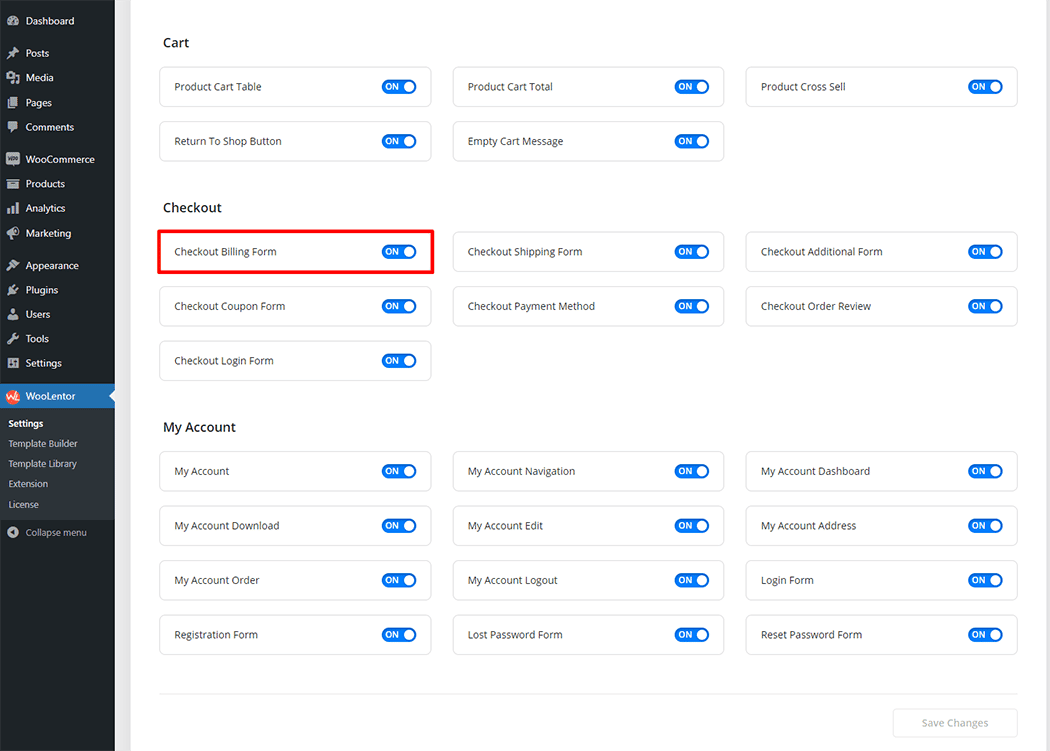This screenshot has height=751, width=1050.
Task: Click the Posts pushpin icon
Action: (x=13, y=53)
